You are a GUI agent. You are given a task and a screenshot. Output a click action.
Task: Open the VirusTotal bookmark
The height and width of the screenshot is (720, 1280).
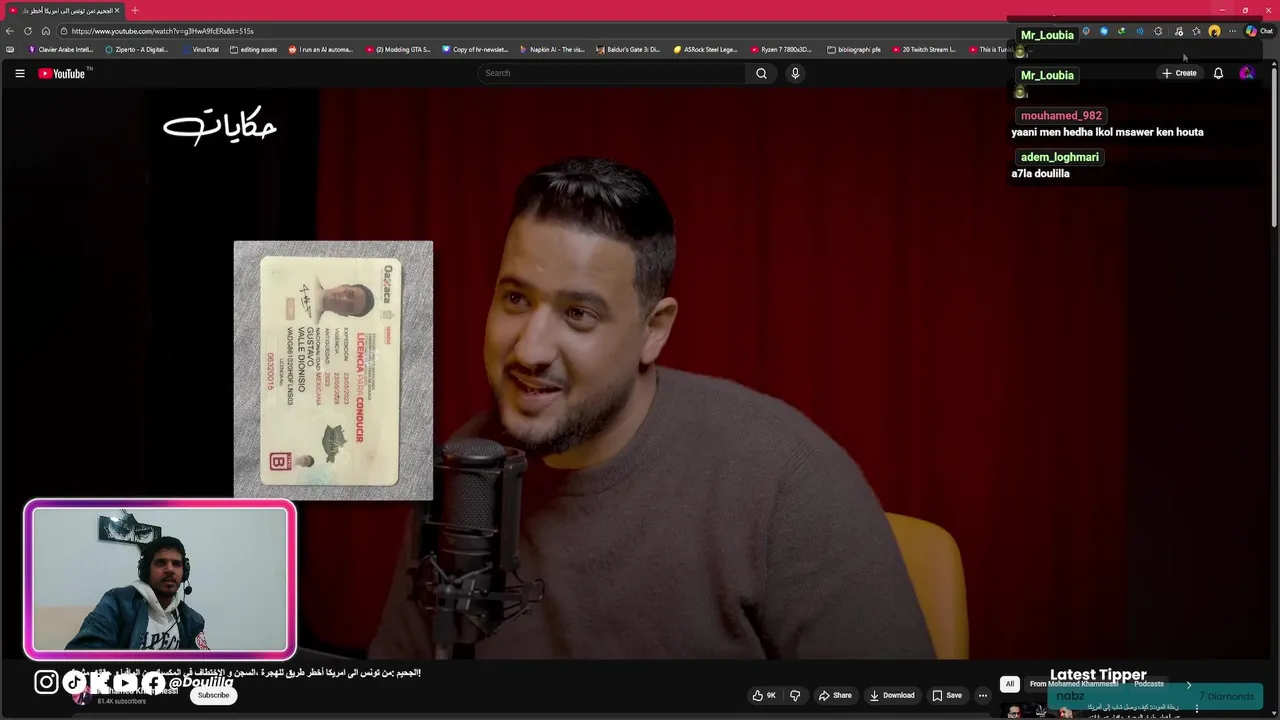(200, 49)
